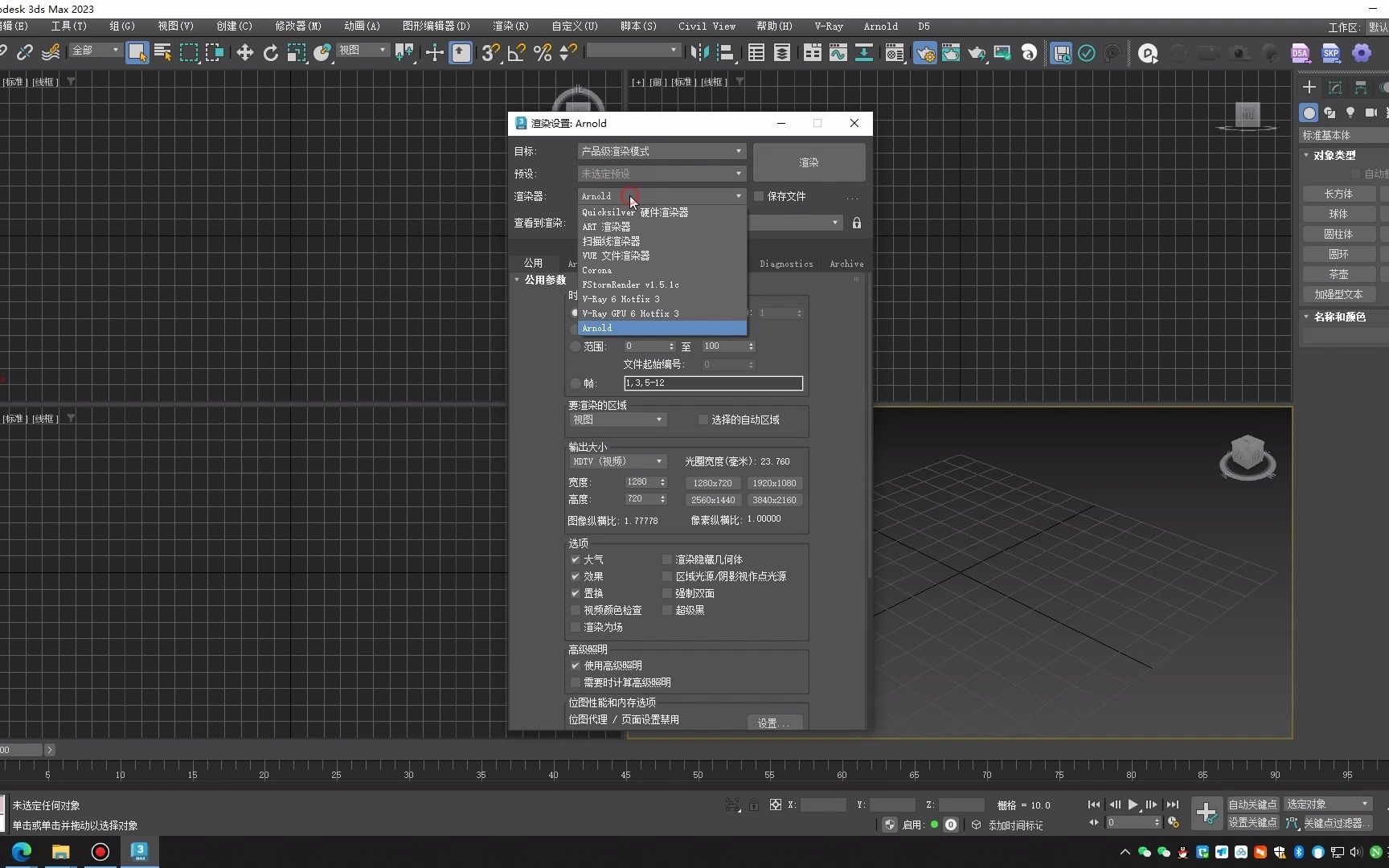
Task: Open the HDTV output size dropdown
Action: pyautogui.click(x=617, y=461)
